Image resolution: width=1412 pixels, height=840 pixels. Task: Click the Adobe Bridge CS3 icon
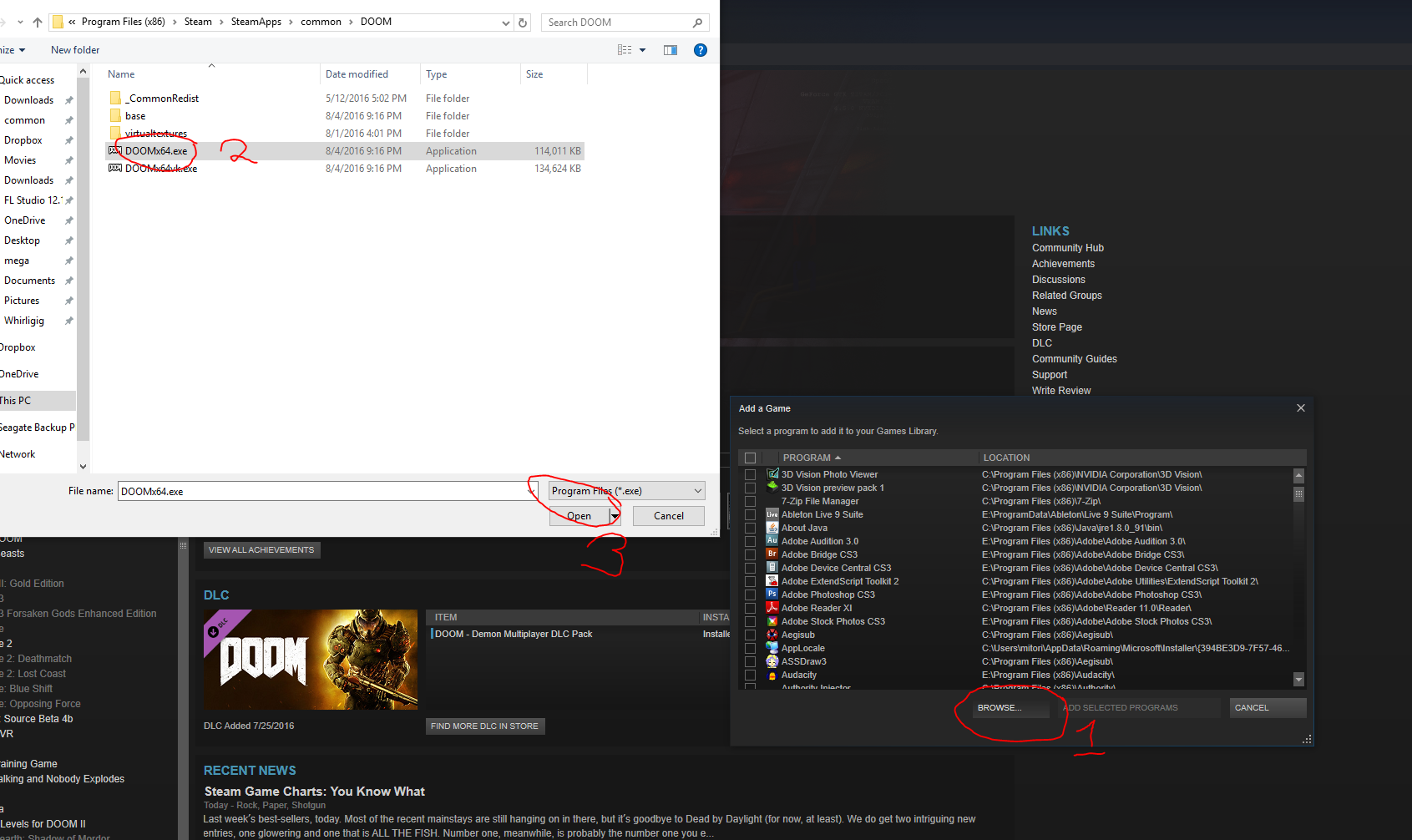click(772, 554)
